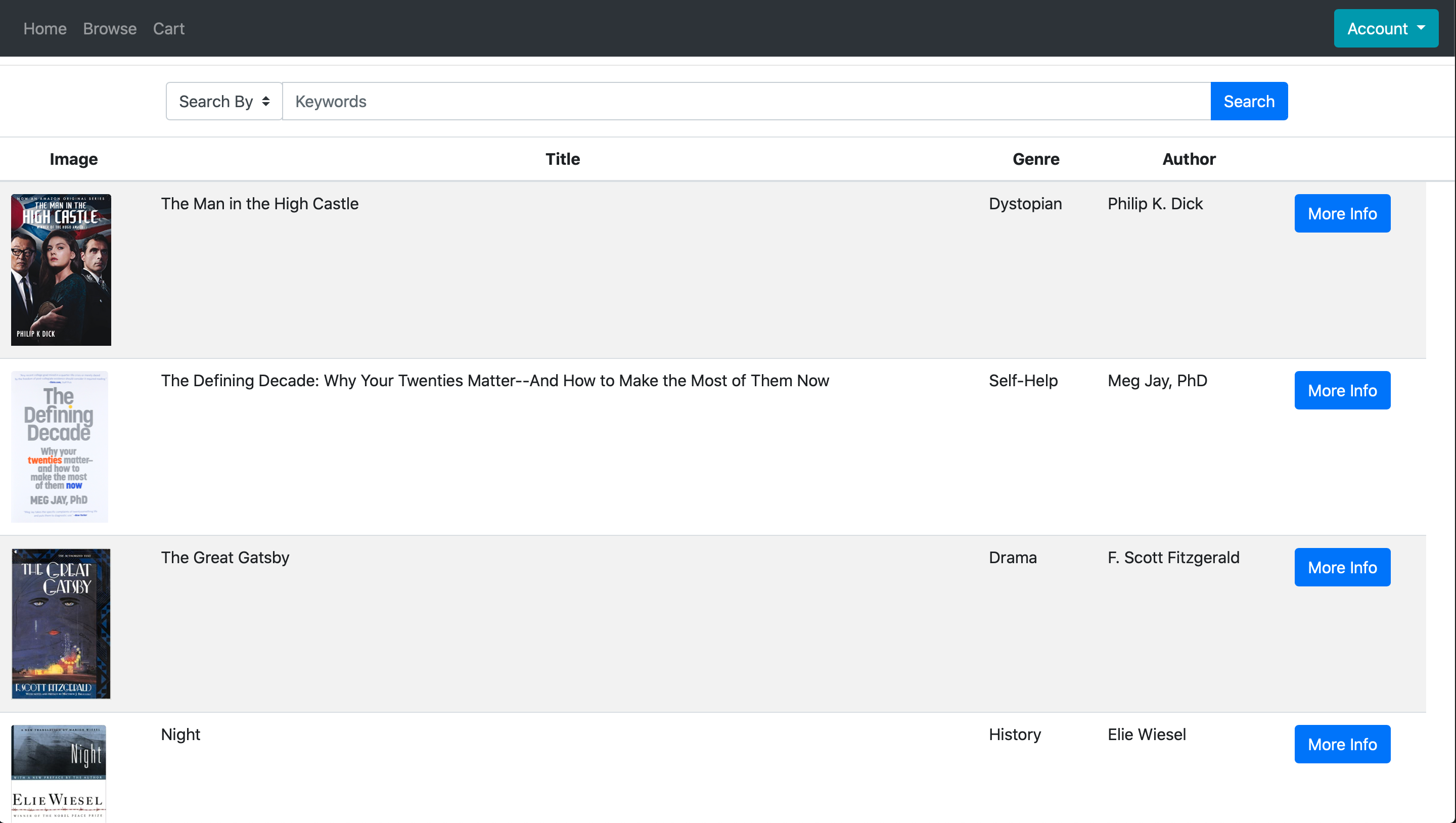Click the Image column header
Screen dimensions: 1456x823
(x=73, y=159)
